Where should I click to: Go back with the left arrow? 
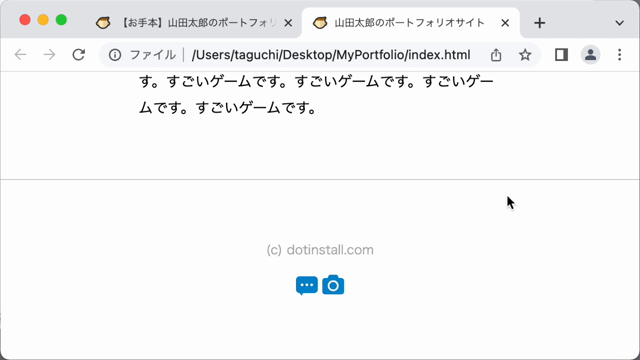20,54
